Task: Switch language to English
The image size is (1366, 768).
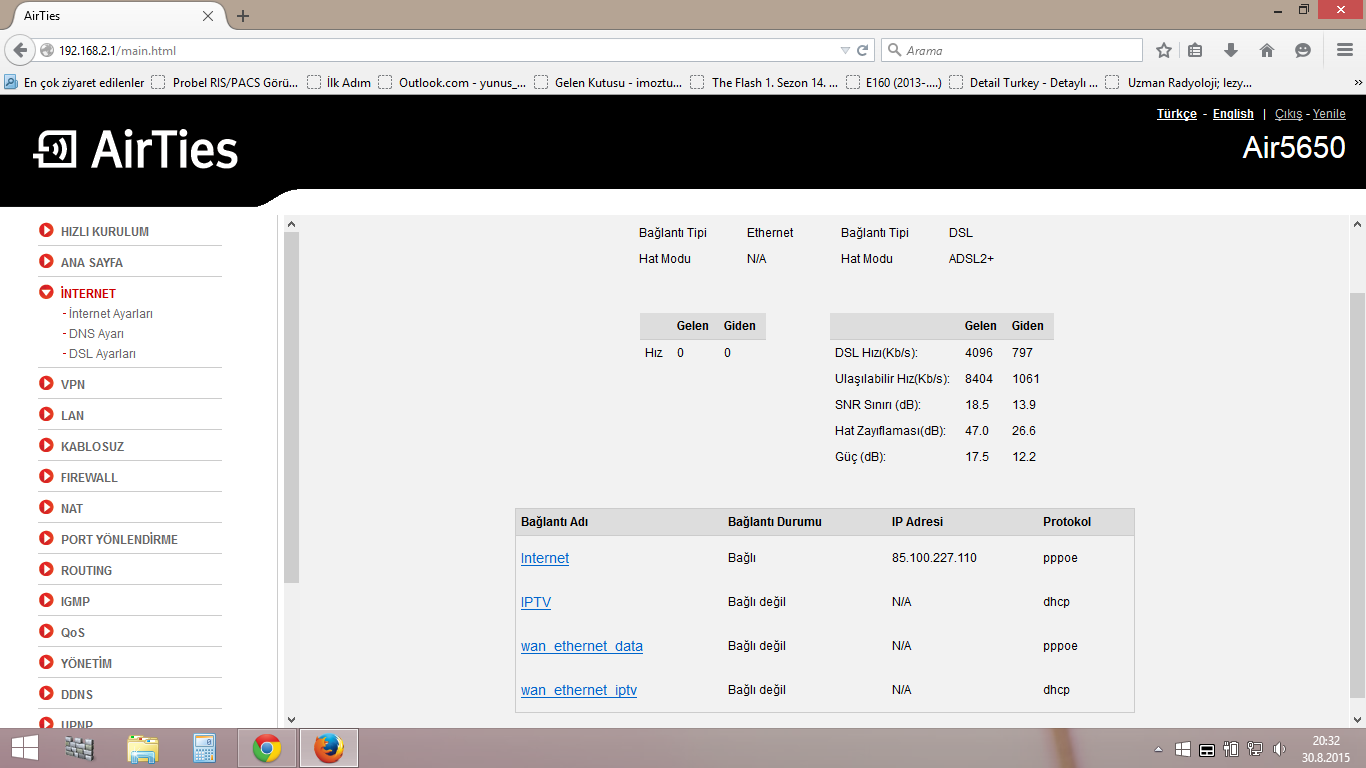Action: 1233,114
